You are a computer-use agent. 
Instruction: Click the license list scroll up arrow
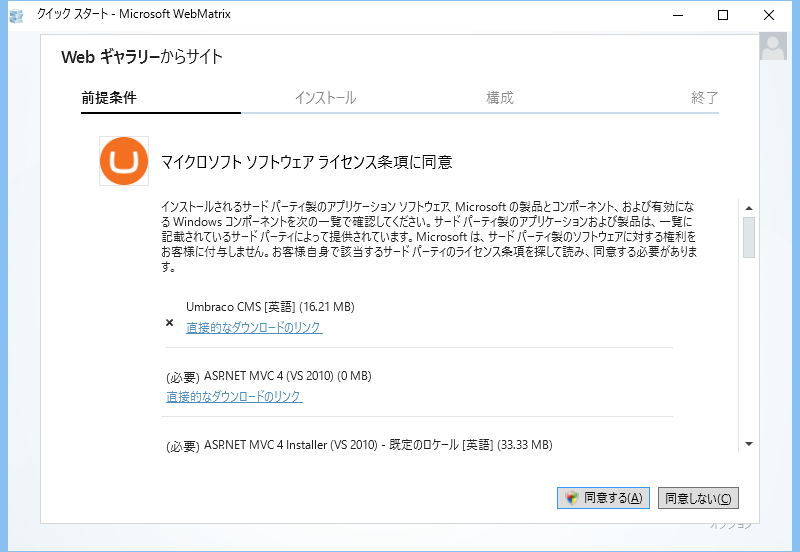(x=749, y=208)
